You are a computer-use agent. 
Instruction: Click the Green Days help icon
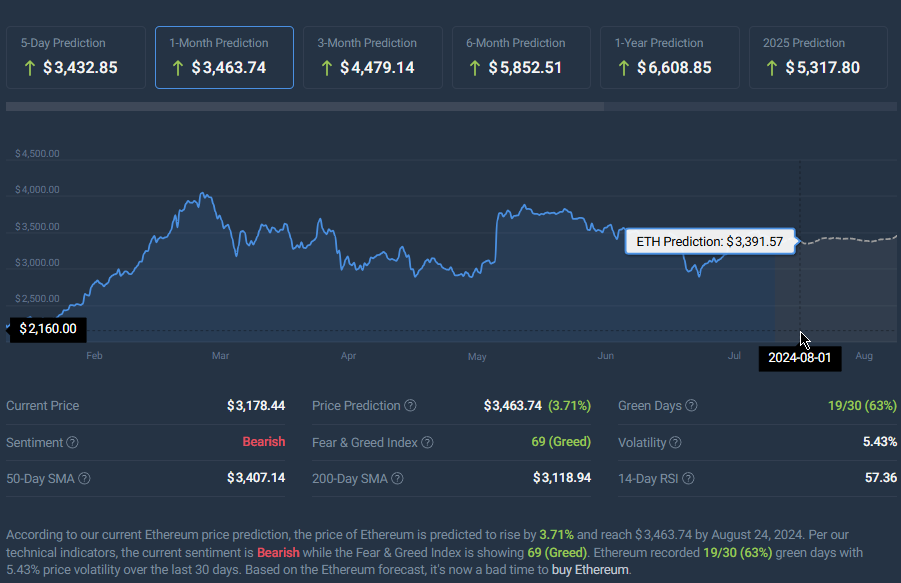click(x=692, y=406)
